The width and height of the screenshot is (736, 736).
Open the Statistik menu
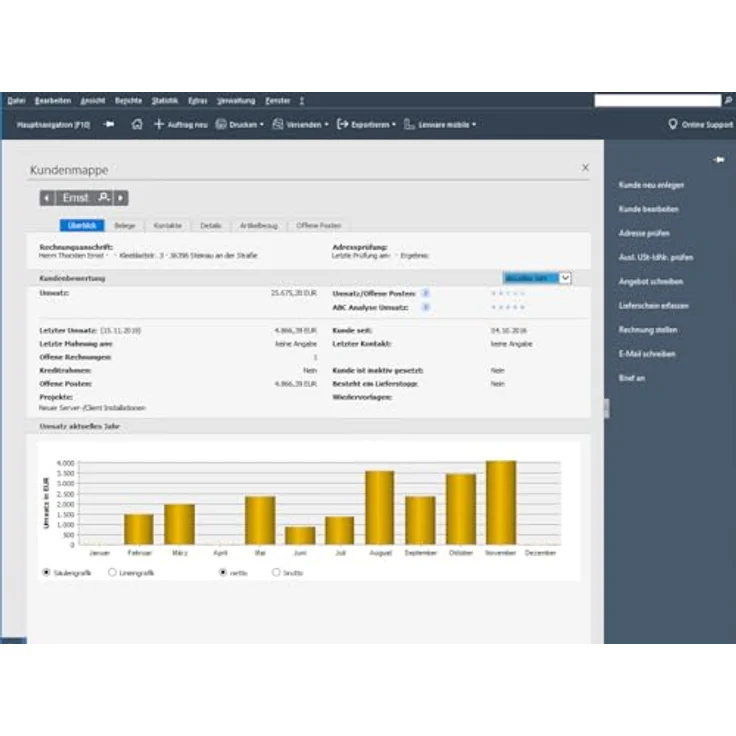165,101
